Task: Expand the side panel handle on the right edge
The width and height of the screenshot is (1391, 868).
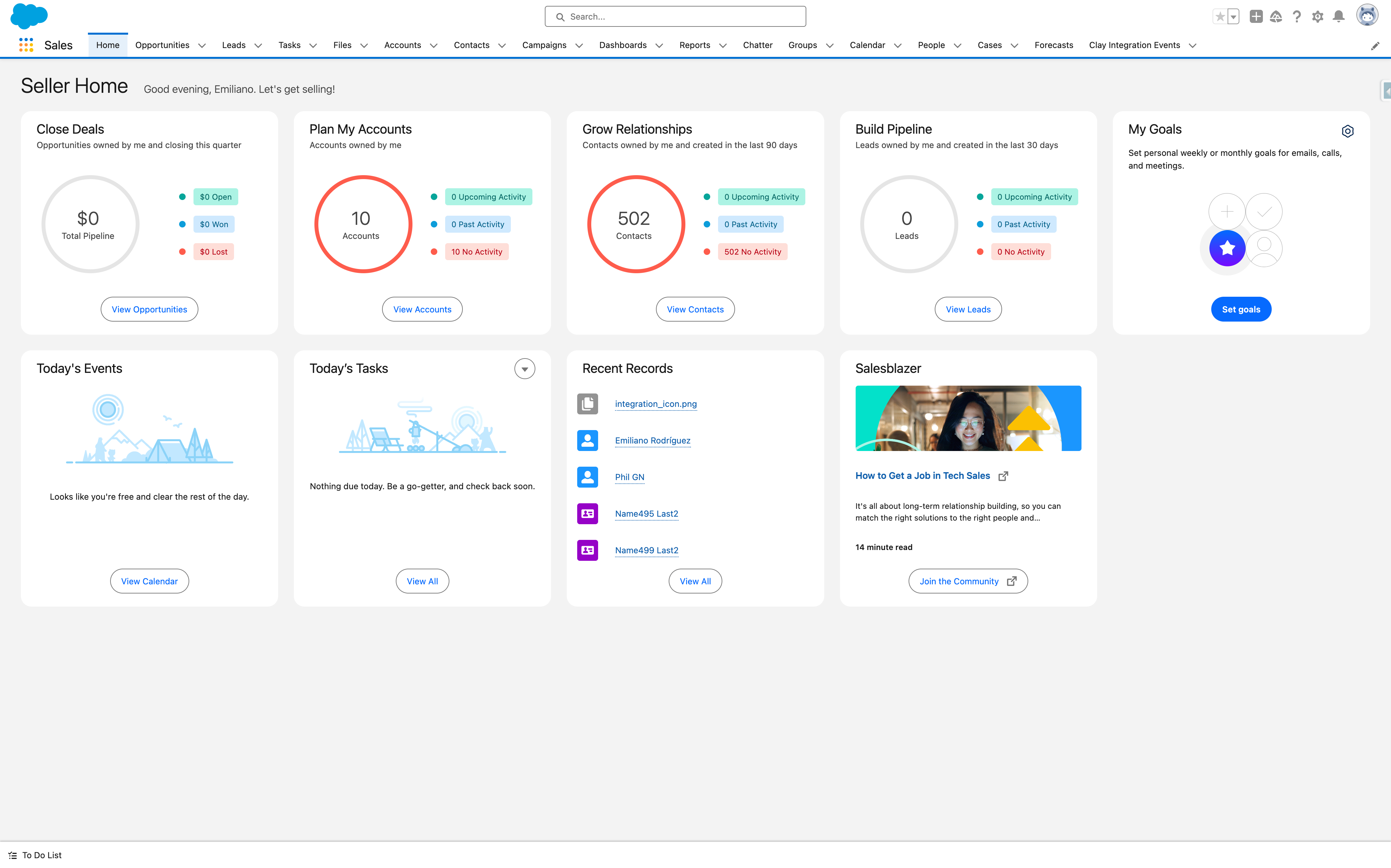Action: (1386, 91)
